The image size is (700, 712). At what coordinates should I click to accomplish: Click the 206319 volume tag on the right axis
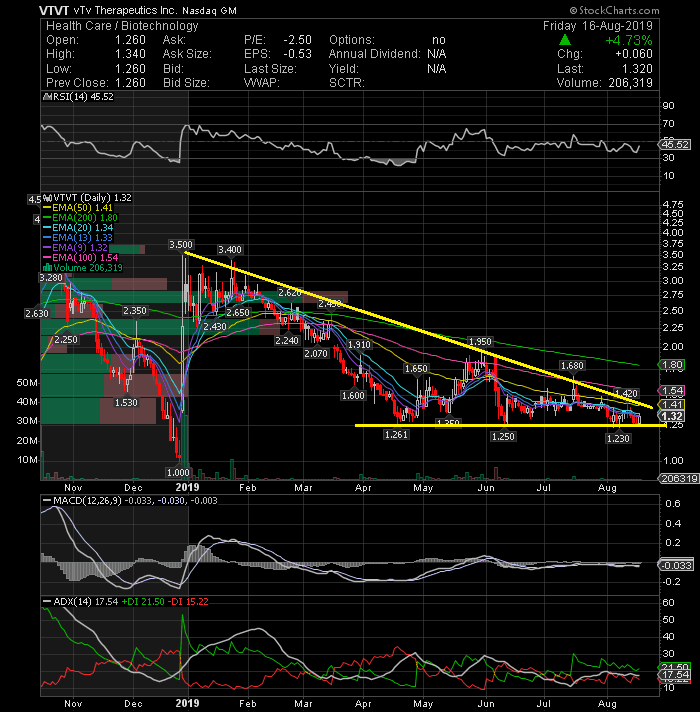point(679,478)
